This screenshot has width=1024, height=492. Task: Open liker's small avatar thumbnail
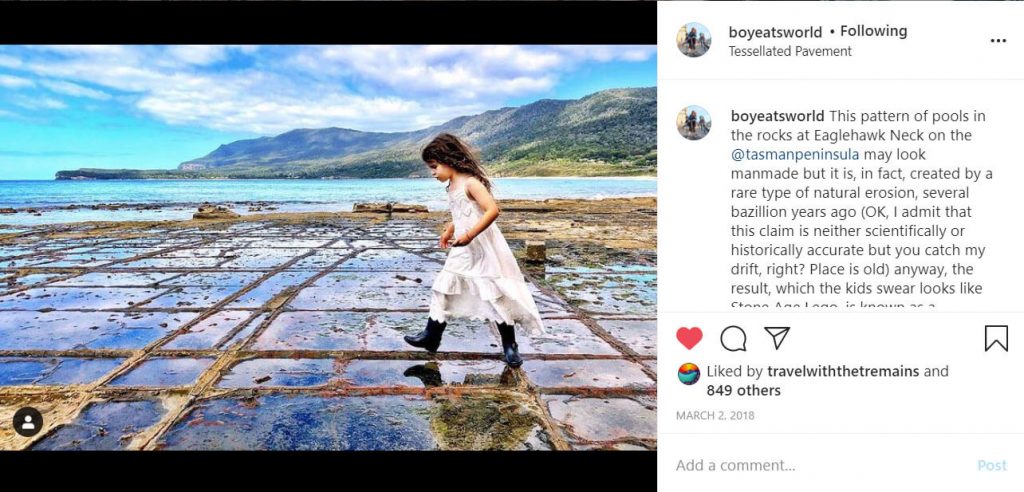(x=689, y=374)
